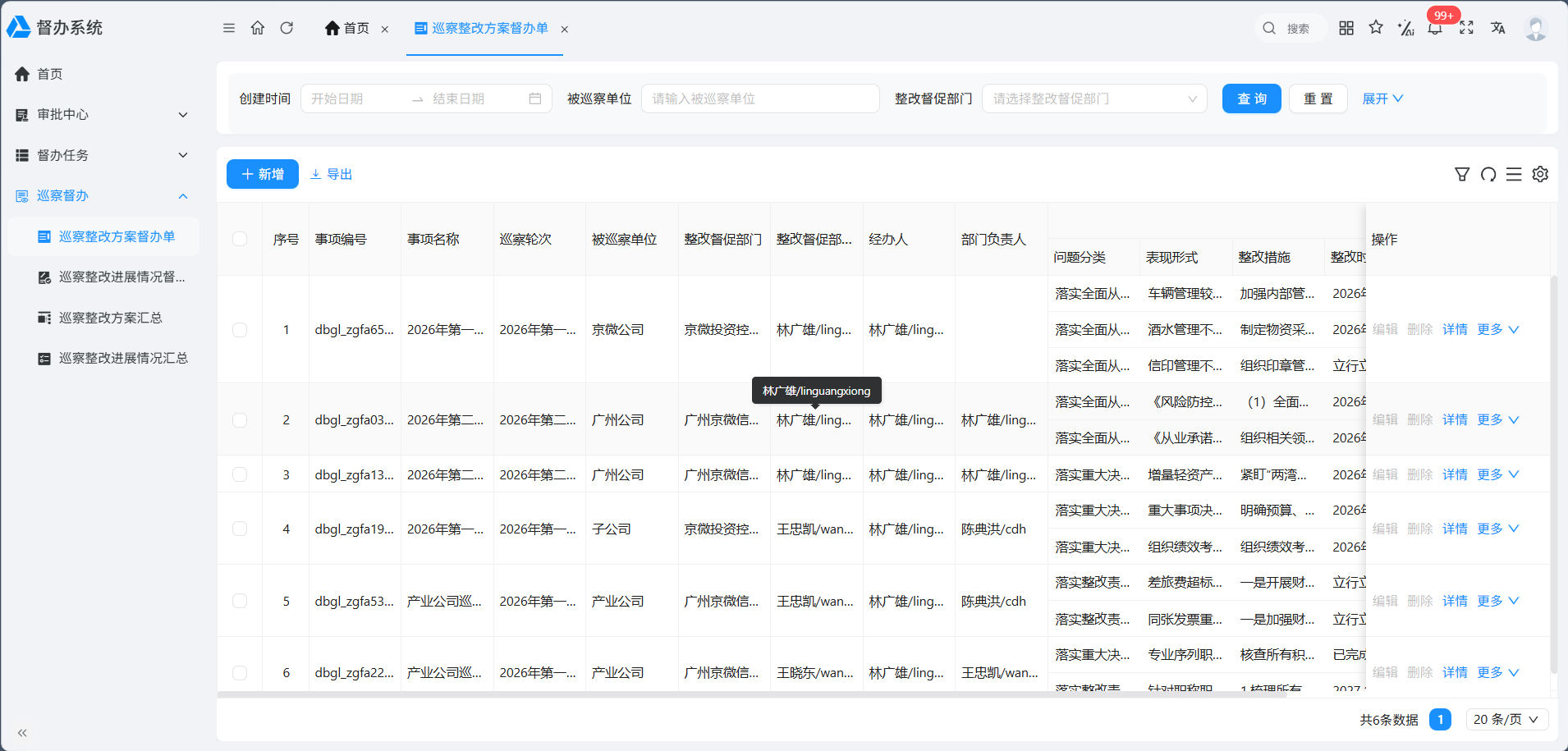This screenshot has width=1568, height=751.
Task: Click the 查询 button
Action: [1251, 98]
